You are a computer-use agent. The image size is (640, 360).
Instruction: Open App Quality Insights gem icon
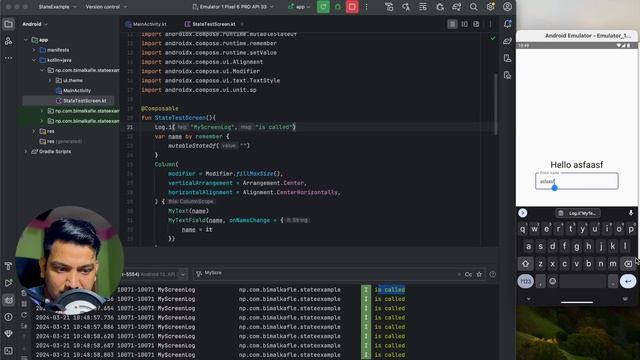point(8,333)
